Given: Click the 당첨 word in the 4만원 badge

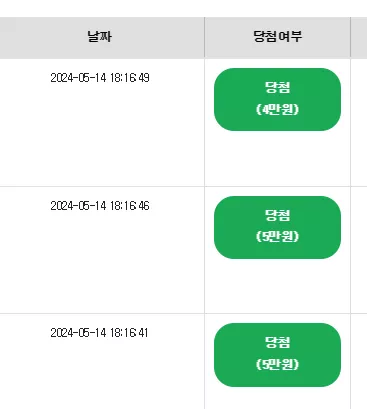Looking at the screenshot, I should [277, 88].
